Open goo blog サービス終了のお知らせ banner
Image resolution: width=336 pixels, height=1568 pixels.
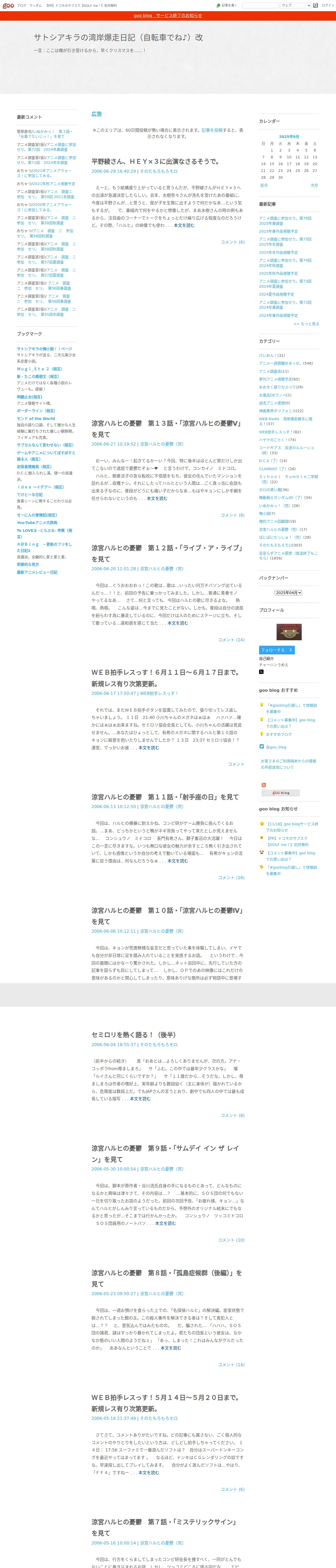[168, 16]
